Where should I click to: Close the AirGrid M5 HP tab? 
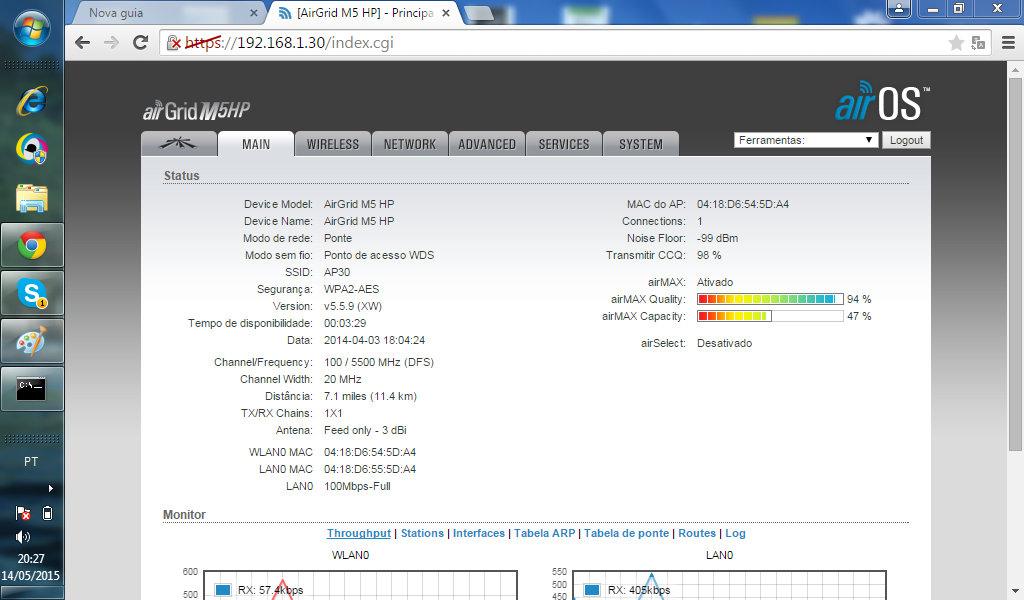(x=445, y=12)
